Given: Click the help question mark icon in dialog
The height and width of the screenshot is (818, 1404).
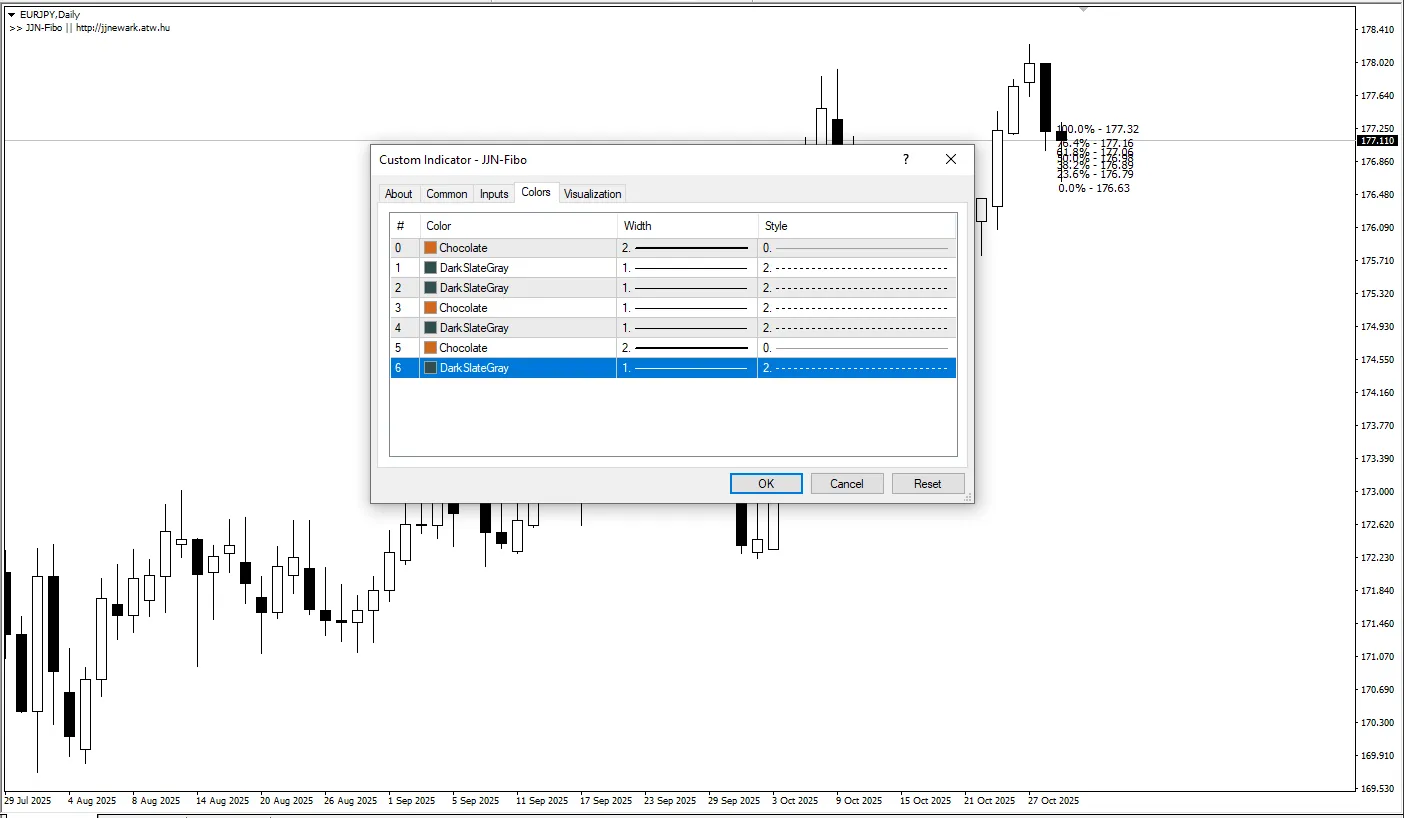Looking at the screenshot, I should tap(906, 159).
